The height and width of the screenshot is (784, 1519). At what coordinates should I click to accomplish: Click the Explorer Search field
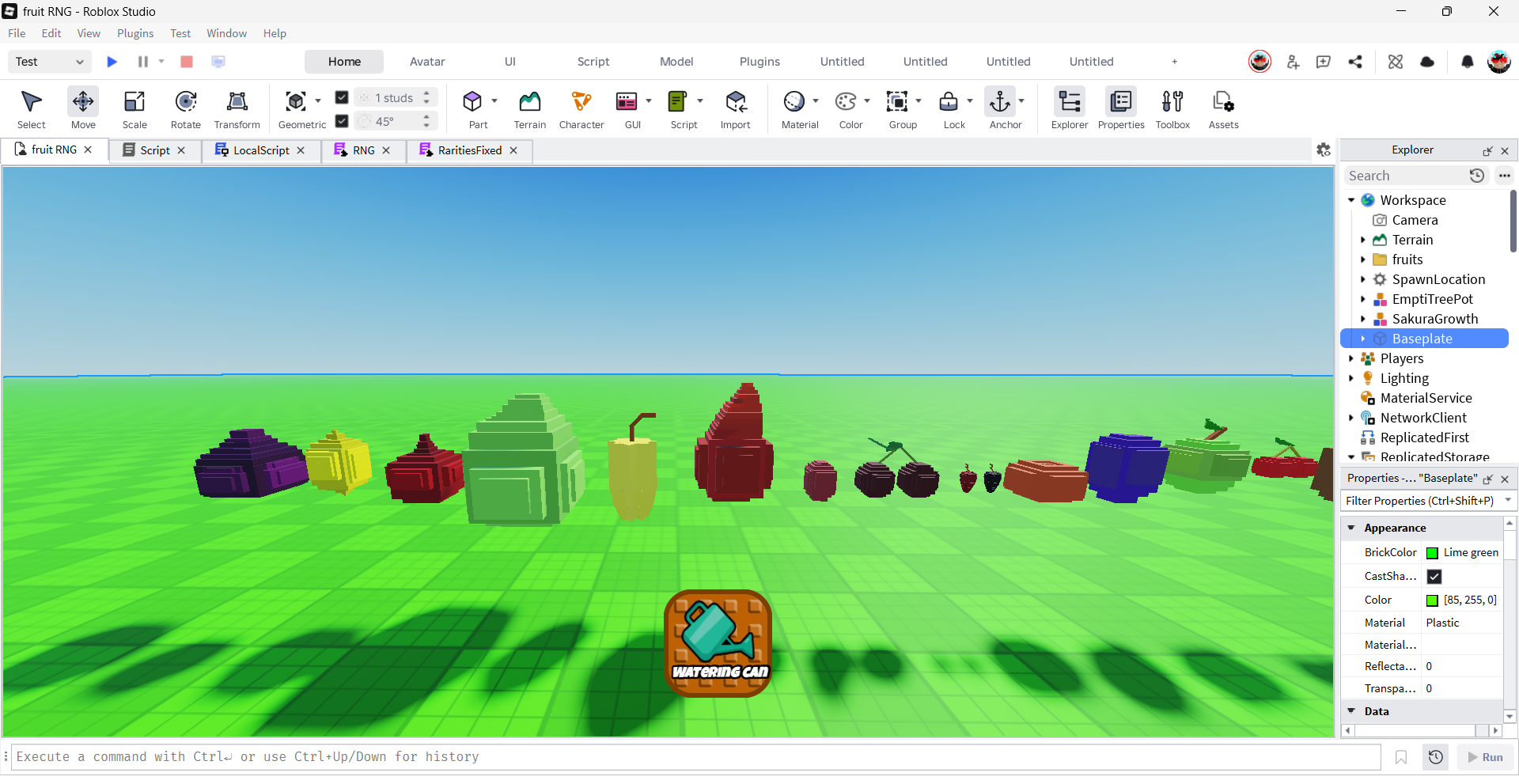tap(1405, 176)
